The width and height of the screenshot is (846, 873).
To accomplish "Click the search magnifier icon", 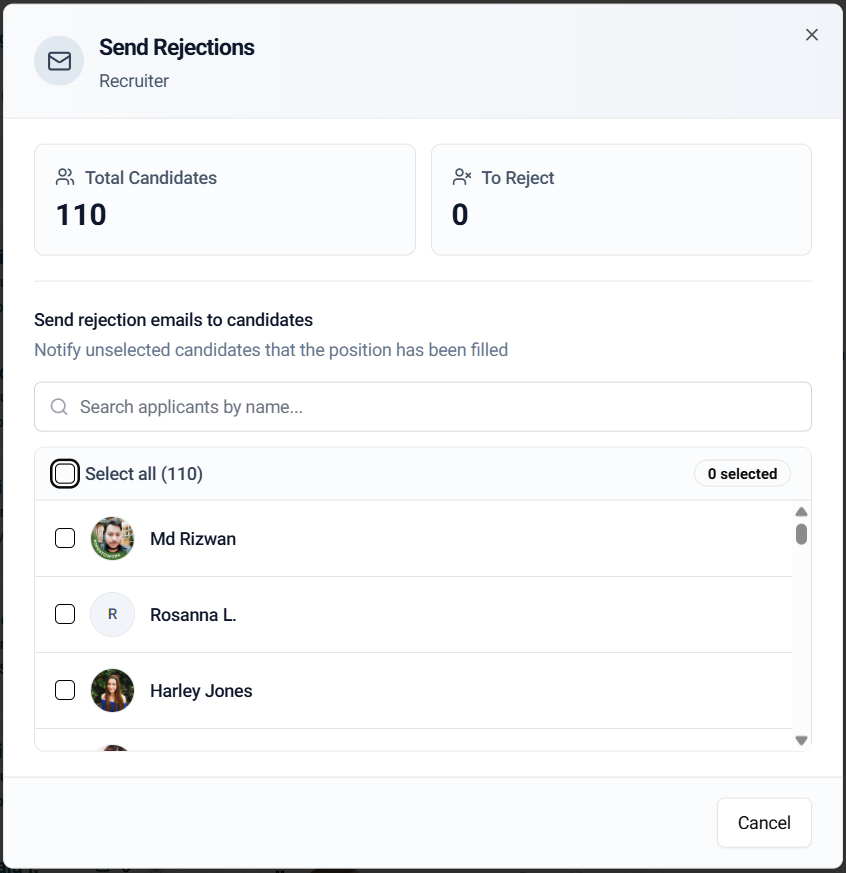I will pos(59,406).
